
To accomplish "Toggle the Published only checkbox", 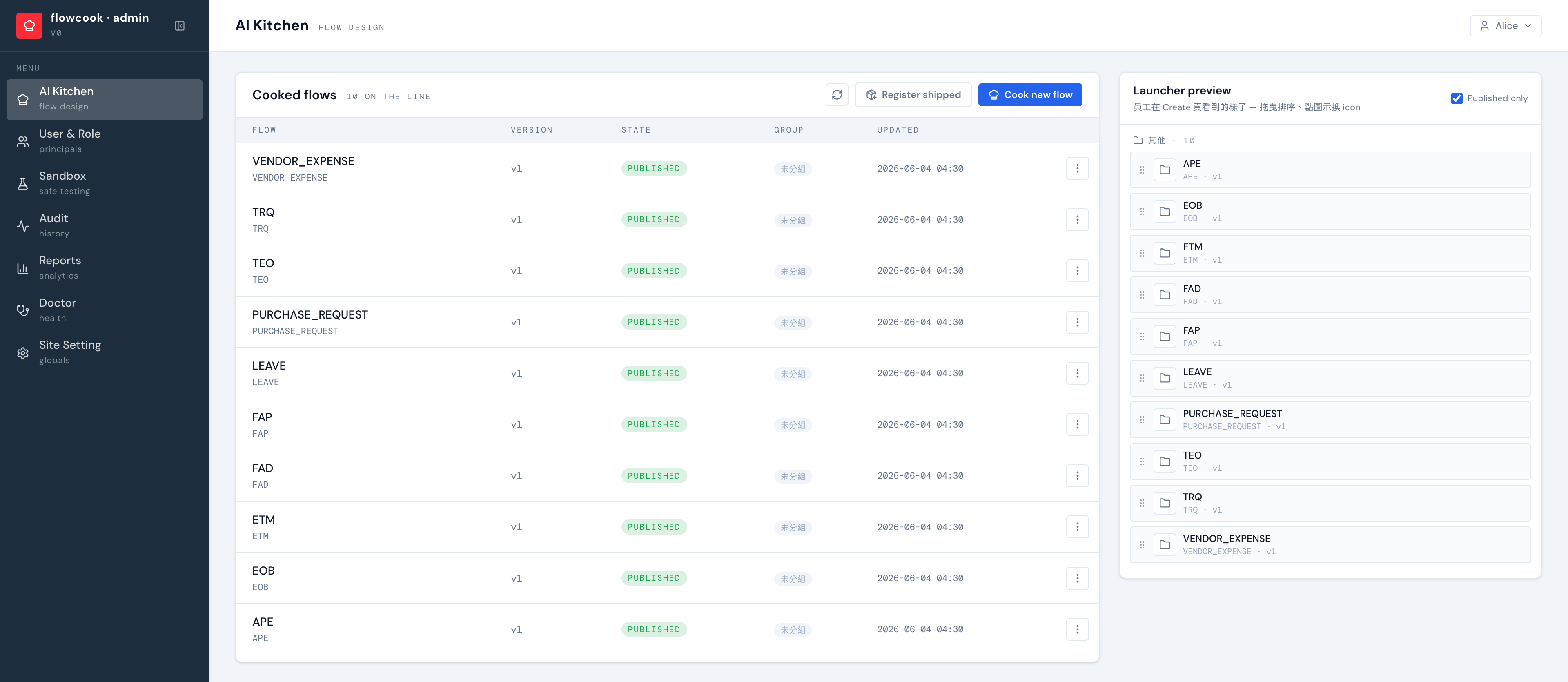I will click(1457, 98).
